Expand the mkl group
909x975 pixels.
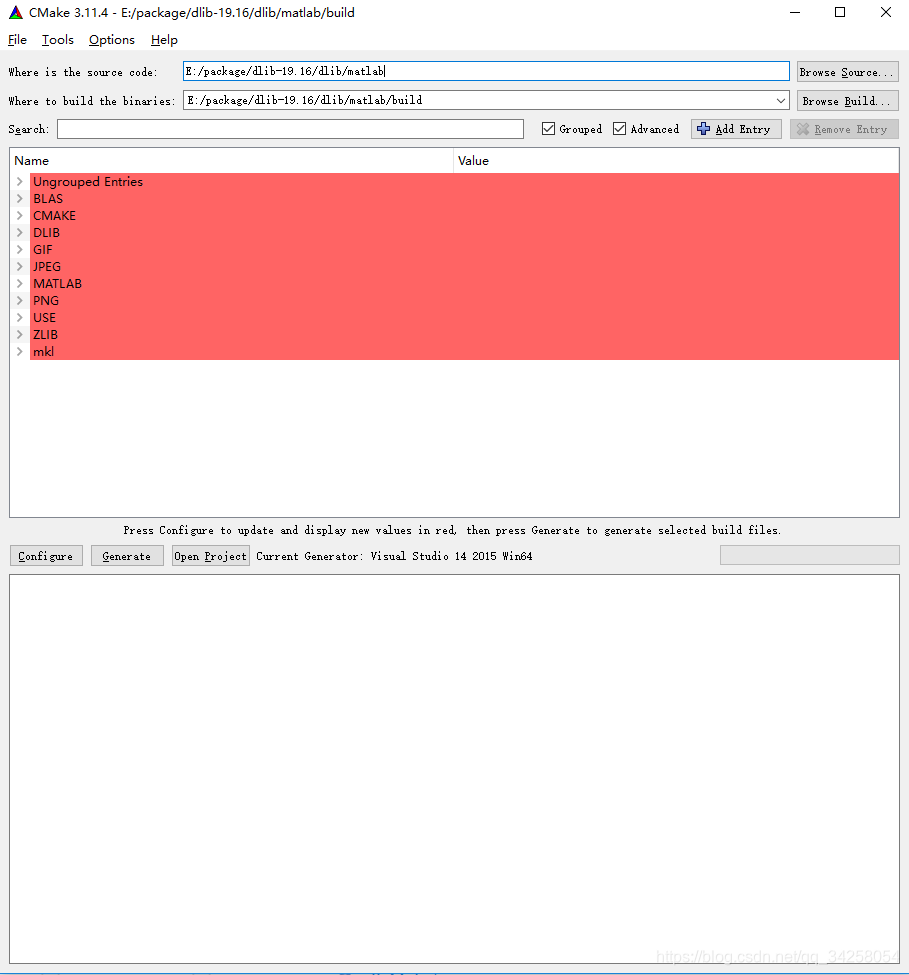(x=20, y=351)
